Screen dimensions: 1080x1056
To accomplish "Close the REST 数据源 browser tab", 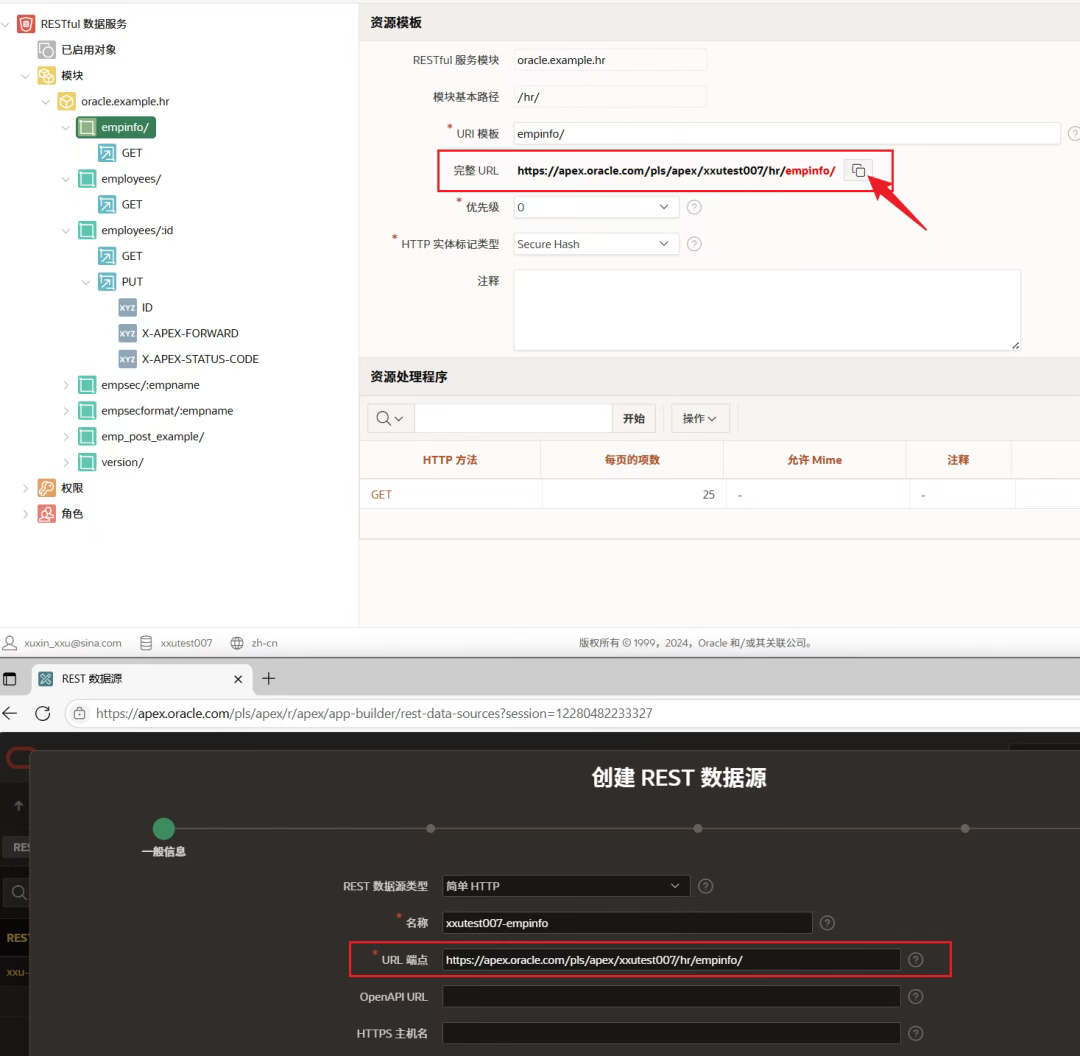I will [x=238, y=679].
